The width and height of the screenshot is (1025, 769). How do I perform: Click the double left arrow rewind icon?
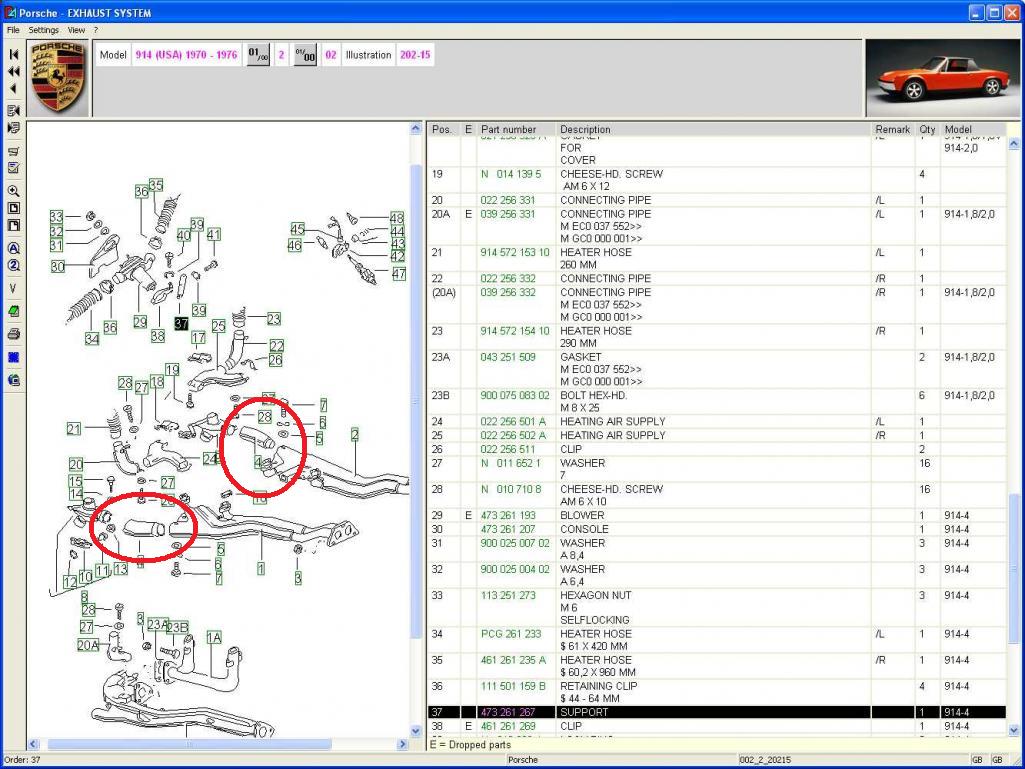tap(13, 71)
